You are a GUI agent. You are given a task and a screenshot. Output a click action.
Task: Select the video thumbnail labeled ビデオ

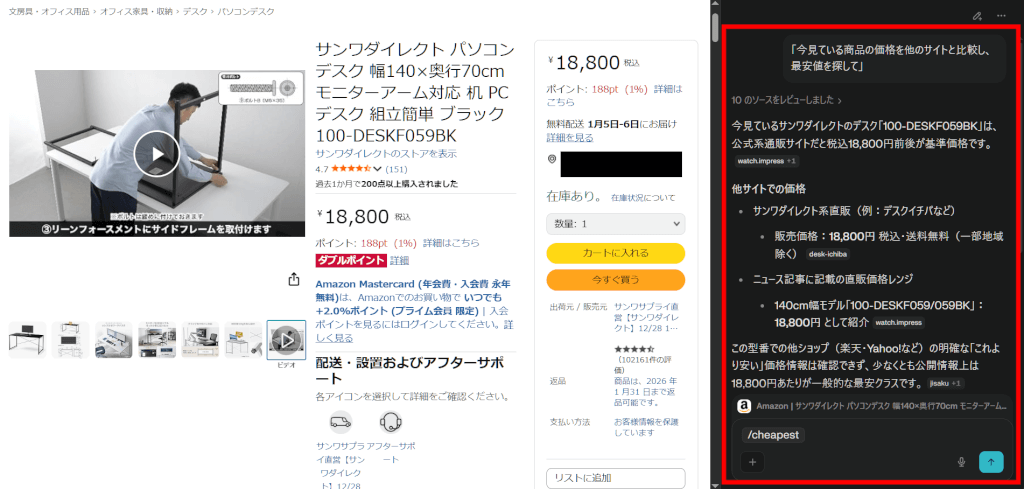[x=286, y=339]
